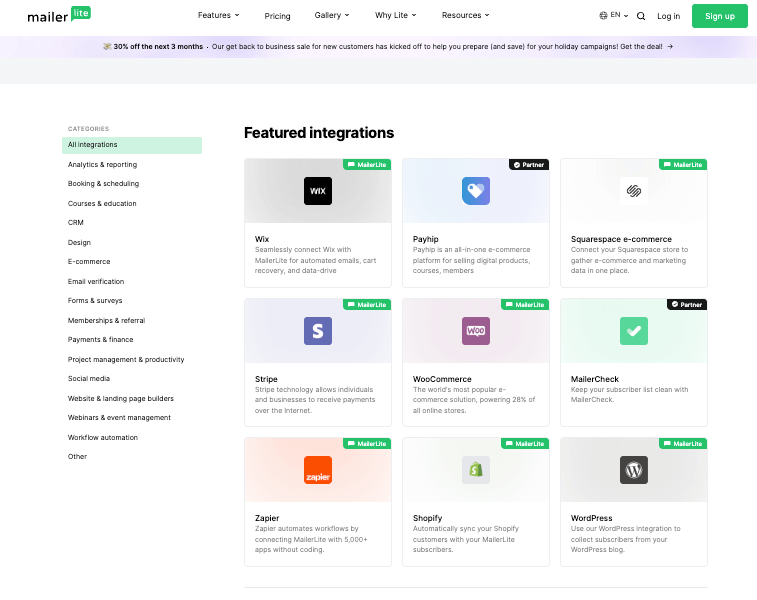Screen dimensions: 757x600
Task: Click the MailerLite badge on Zapier card
Action: [367, 444]
